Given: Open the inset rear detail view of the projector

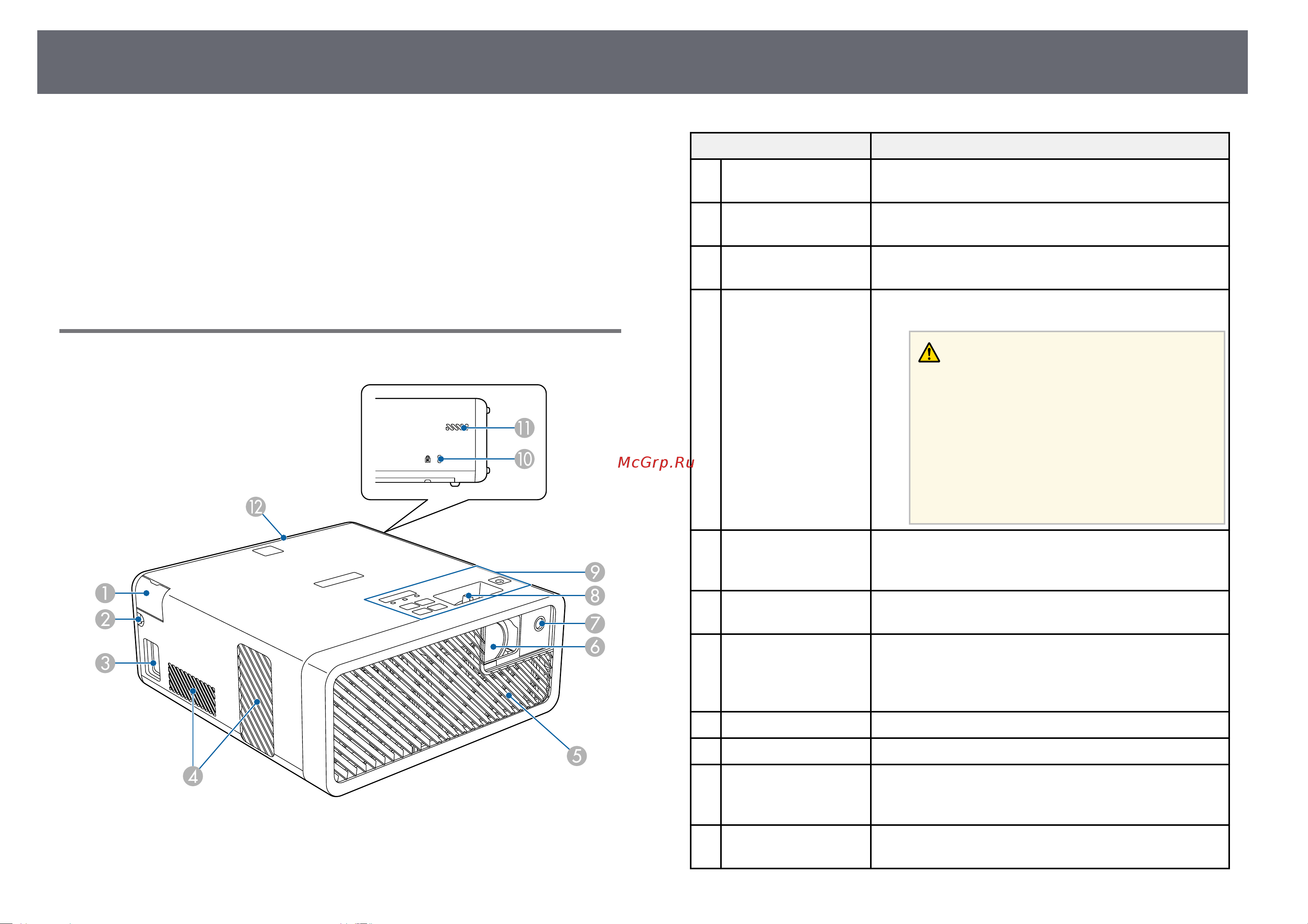Looking at the screenshot, I should click(x=453, y=442).
